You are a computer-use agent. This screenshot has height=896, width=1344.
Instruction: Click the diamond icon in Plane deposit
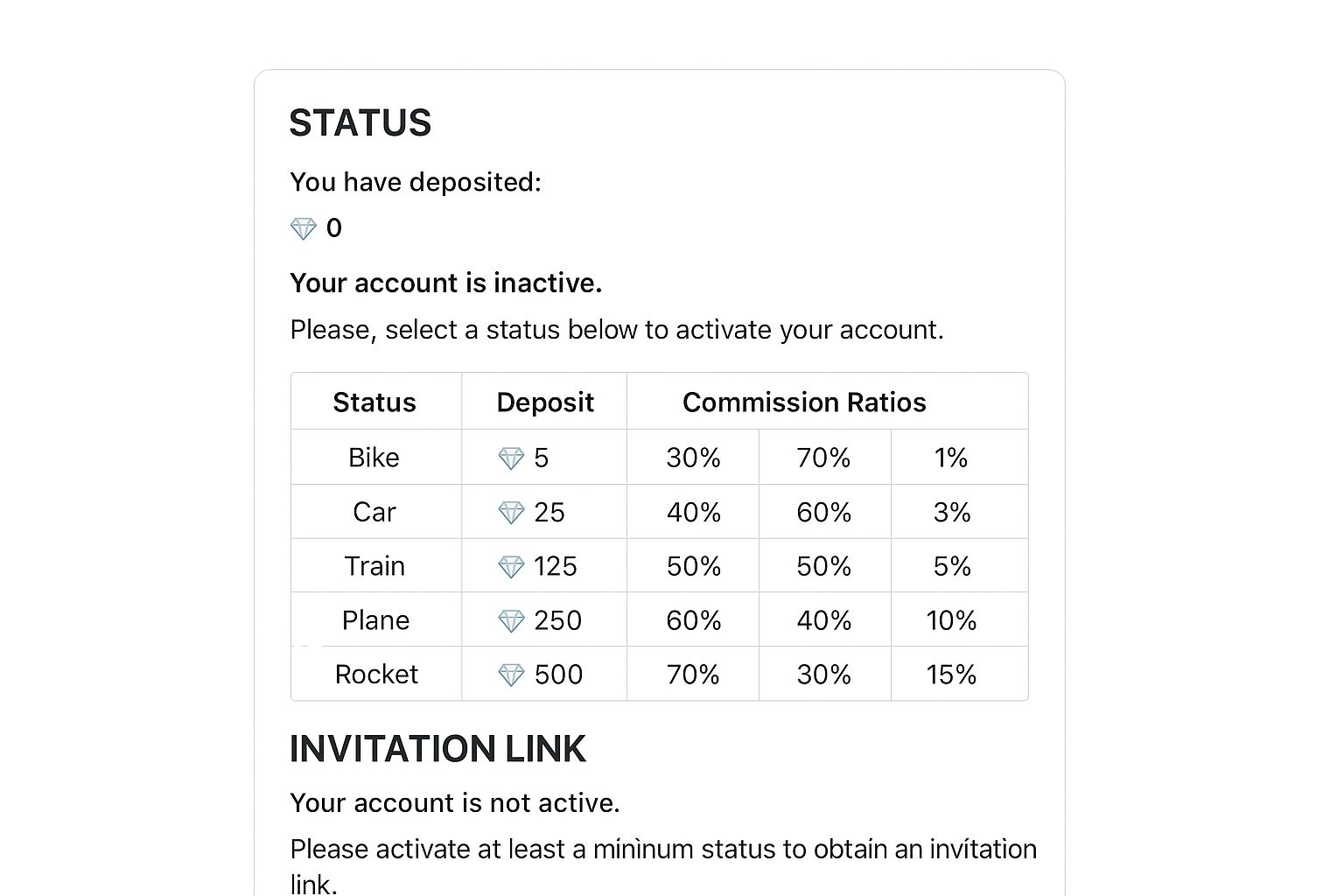(x=511, y=621)
